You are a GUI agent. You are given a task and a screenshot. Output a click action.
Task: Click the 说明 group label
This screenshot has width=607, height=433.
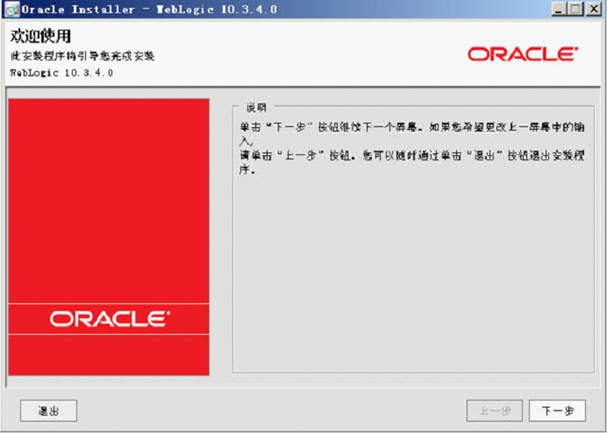tap(256, 108)
